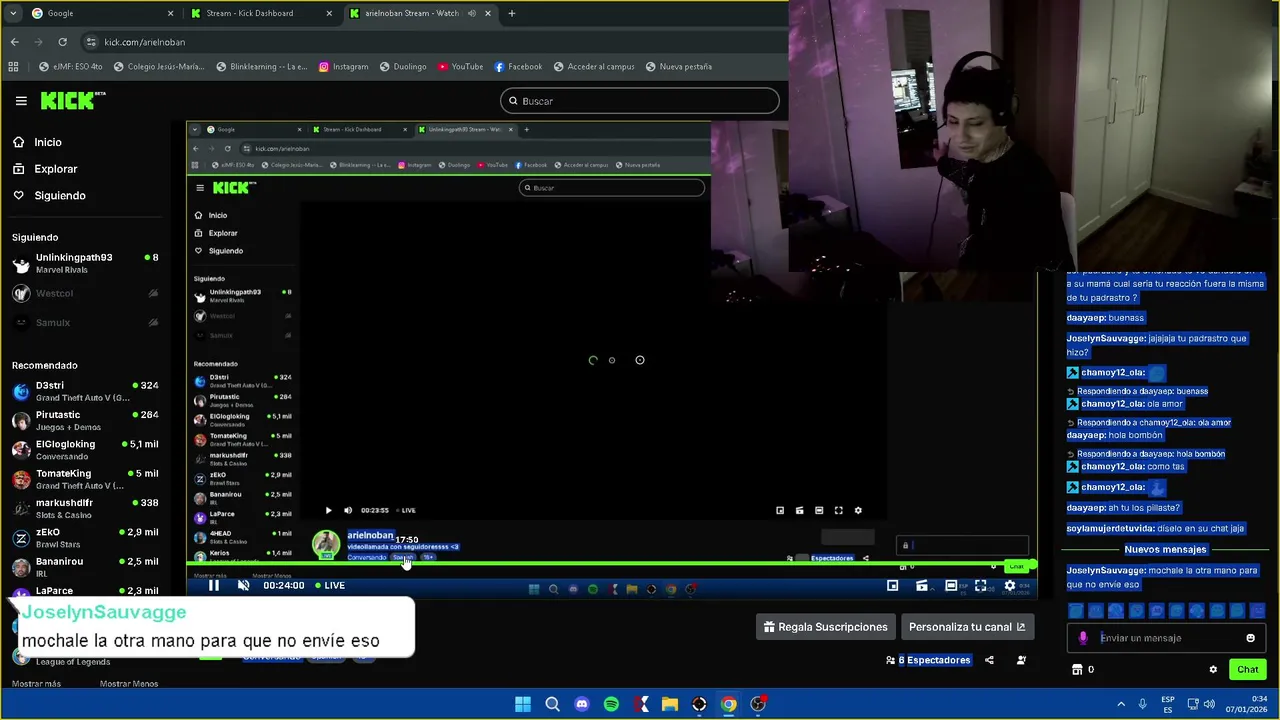Toggle fullscreen in stream player
The image size is (1280, 720).
coord(981,586)
